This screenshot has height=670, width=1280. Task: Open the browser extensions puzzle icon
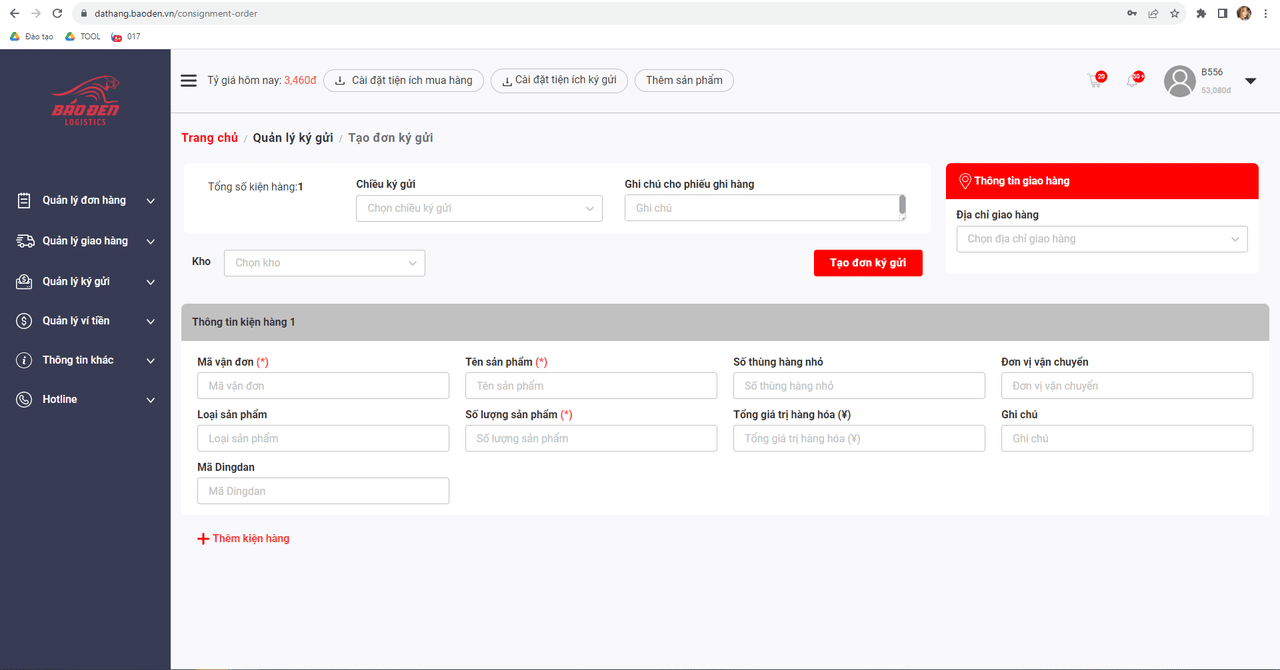[1201, 14]
